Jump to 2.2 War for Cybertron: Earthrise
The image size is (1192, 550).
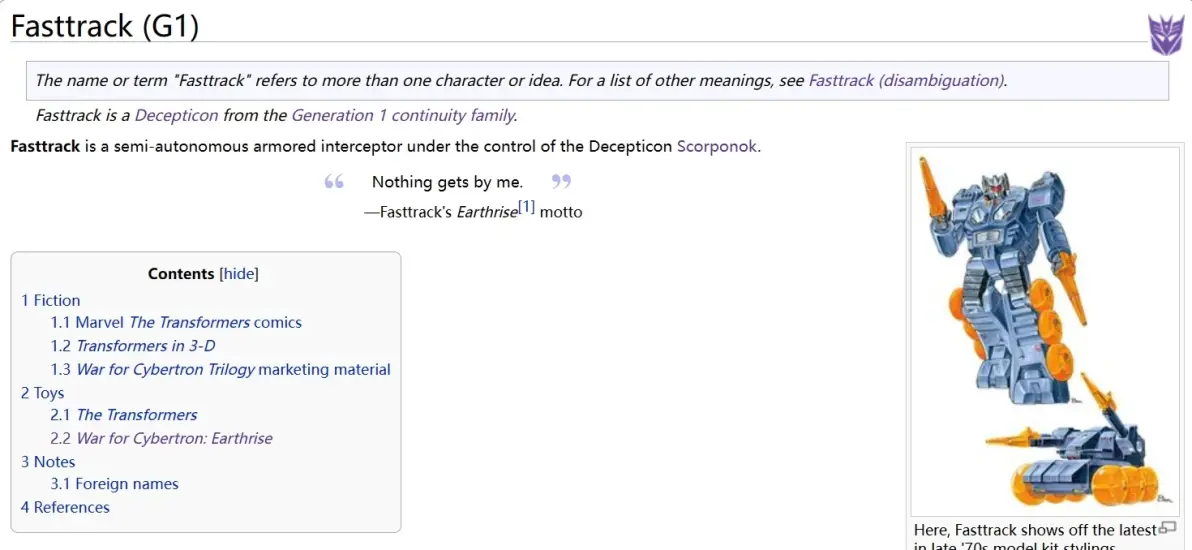[x=161, y=438]
